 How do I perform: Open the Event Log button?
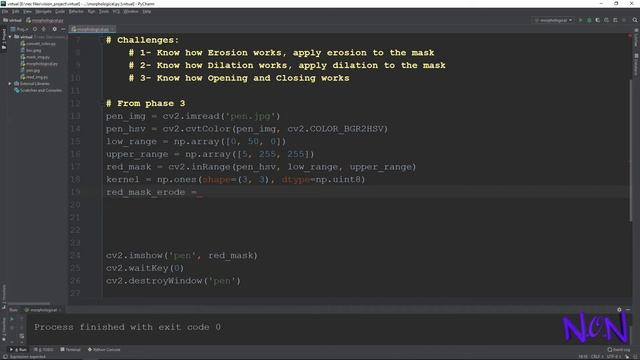pos(618,349)
